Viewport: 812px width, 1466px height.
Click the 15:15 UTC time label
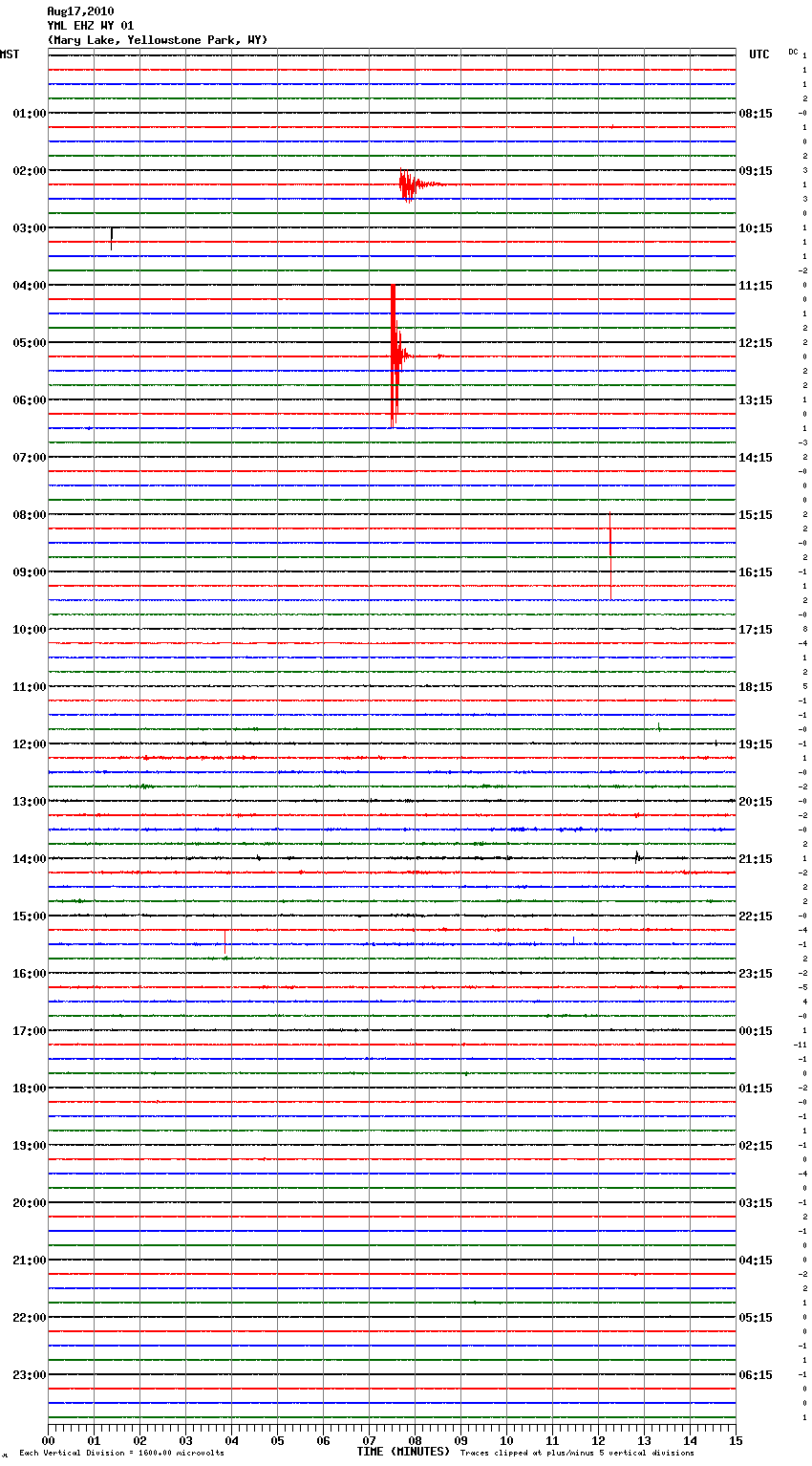click(x=756, y=515)
